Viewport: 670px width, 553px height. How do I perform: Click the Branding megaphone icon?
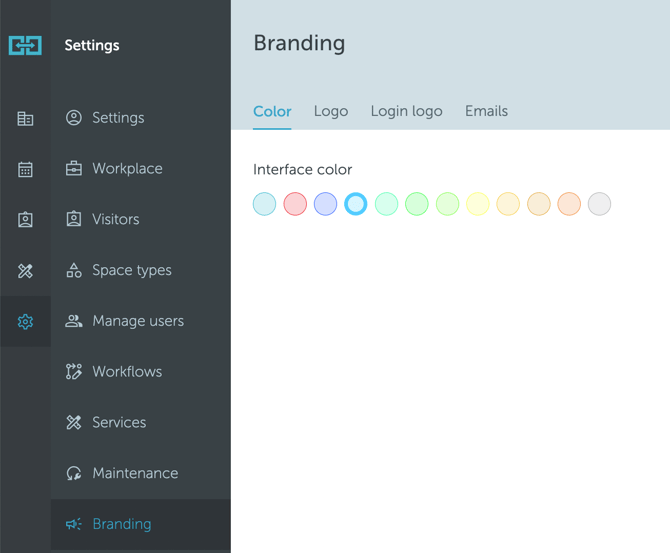[x=74, y=524]
